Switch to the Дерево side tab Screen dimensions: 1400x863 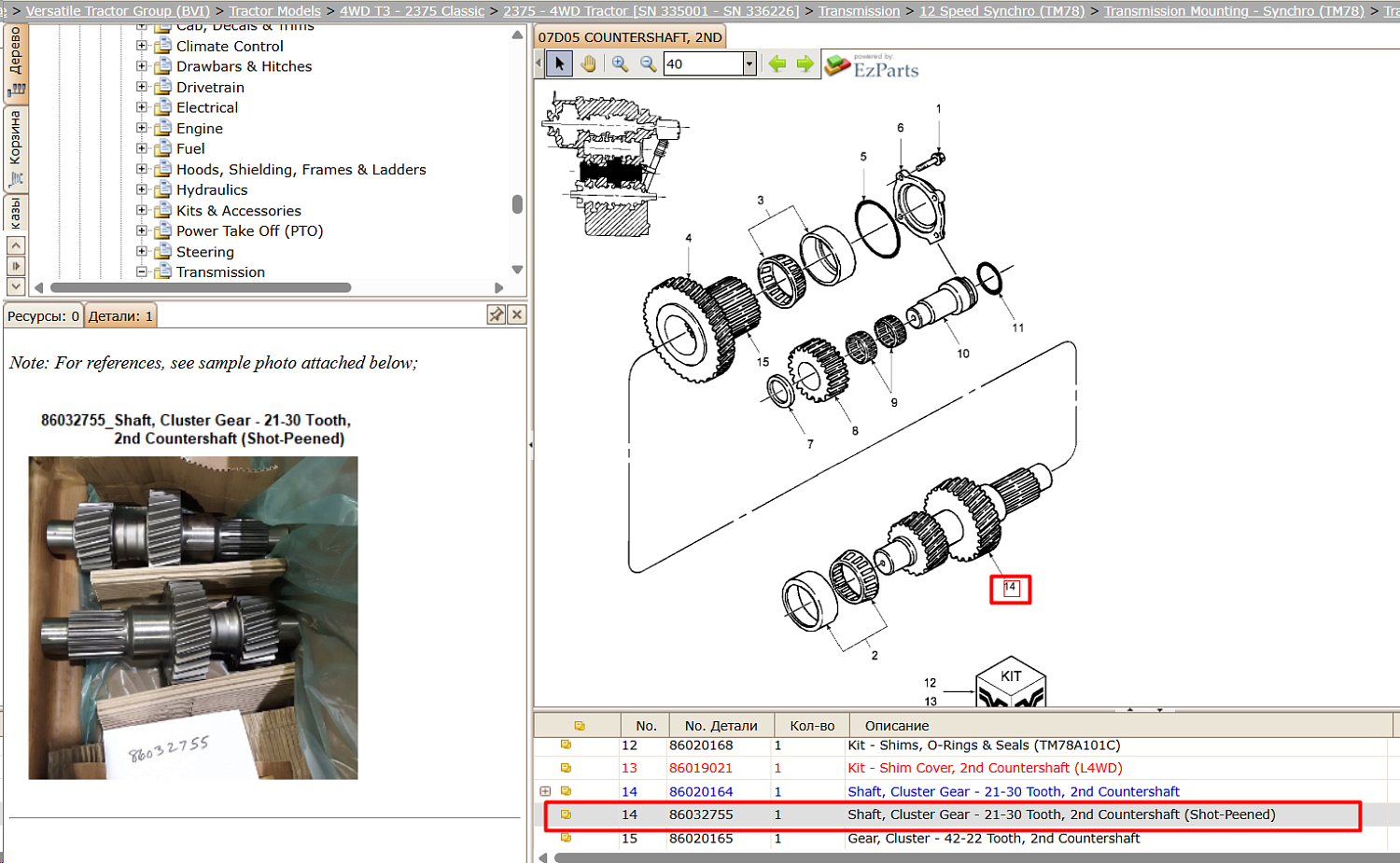pos(16,62)
